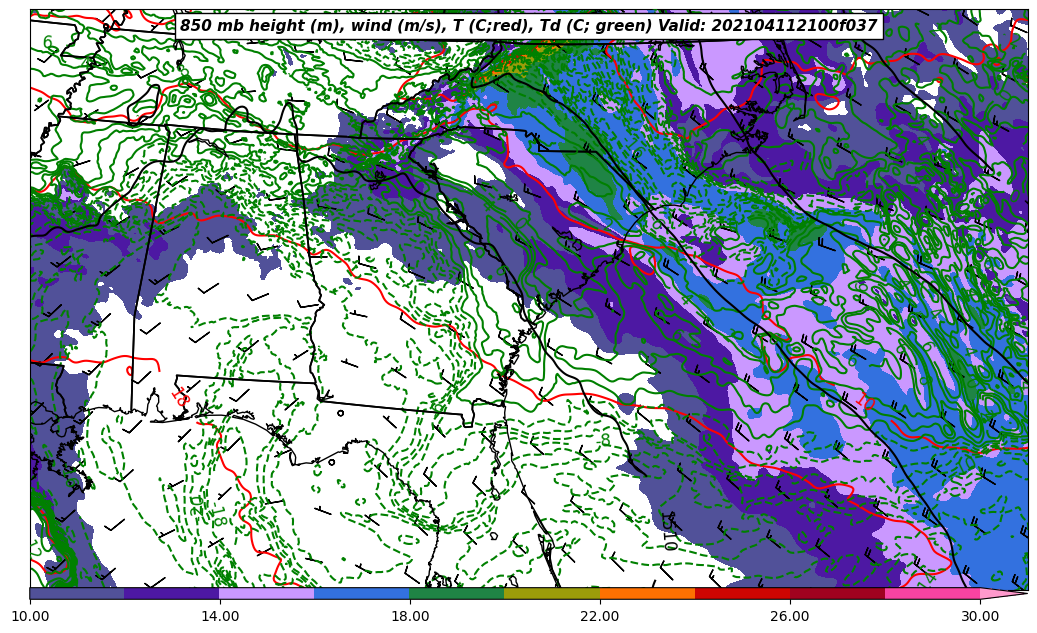1037x633 pixels.
Task: Select the dark red 26–28 colorbar segment
Action: pyautogui.click(x=837, y=593)
